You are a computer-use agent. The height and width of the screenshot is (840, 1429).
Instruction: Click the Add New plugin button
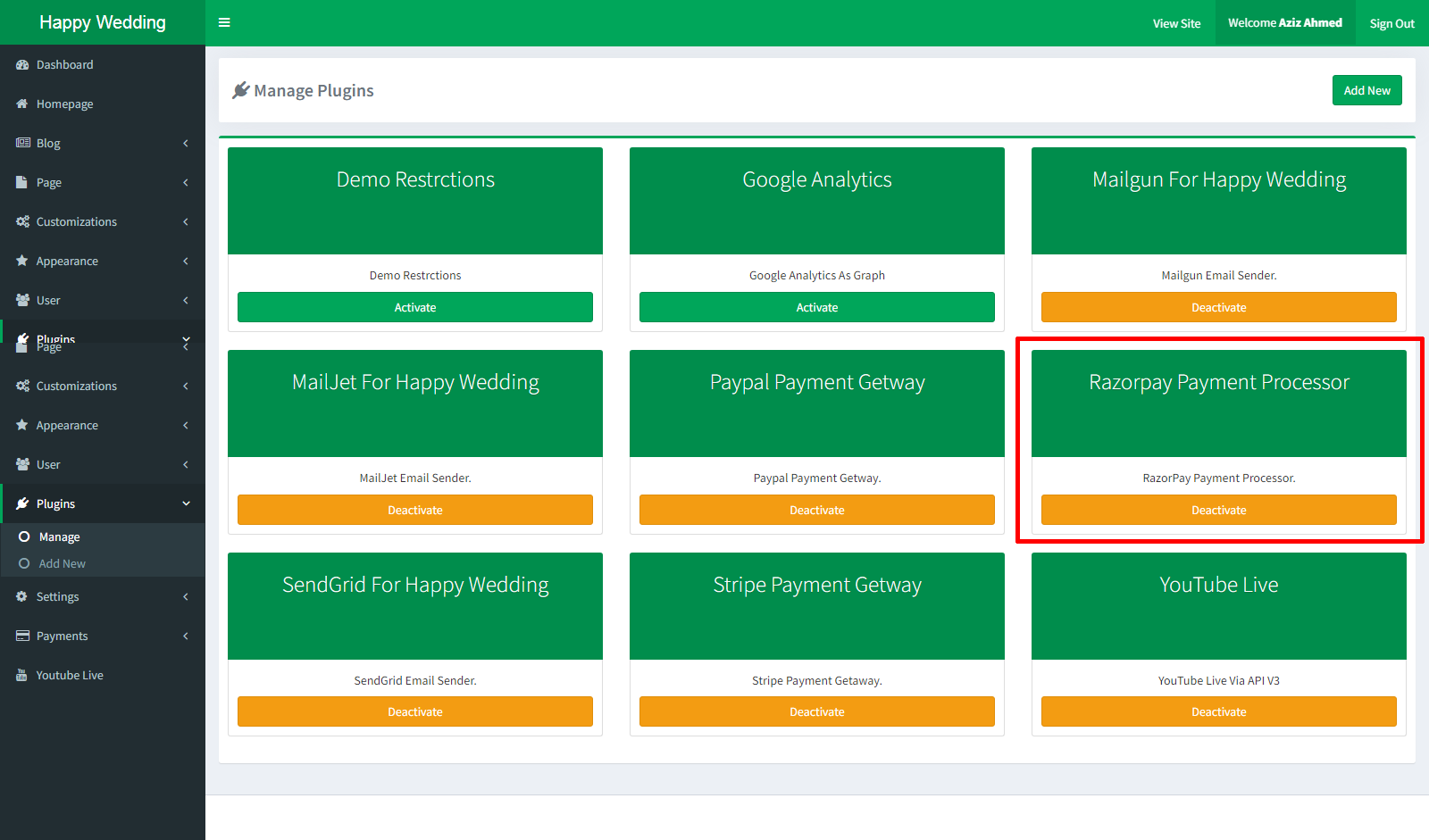(x=1366, y=89)
